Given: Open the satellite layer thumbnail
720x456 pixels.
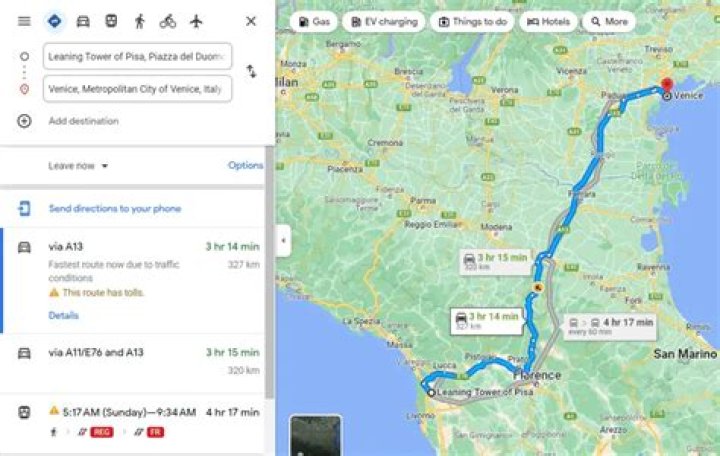Looking at the screenshot, I should point(315,435).
